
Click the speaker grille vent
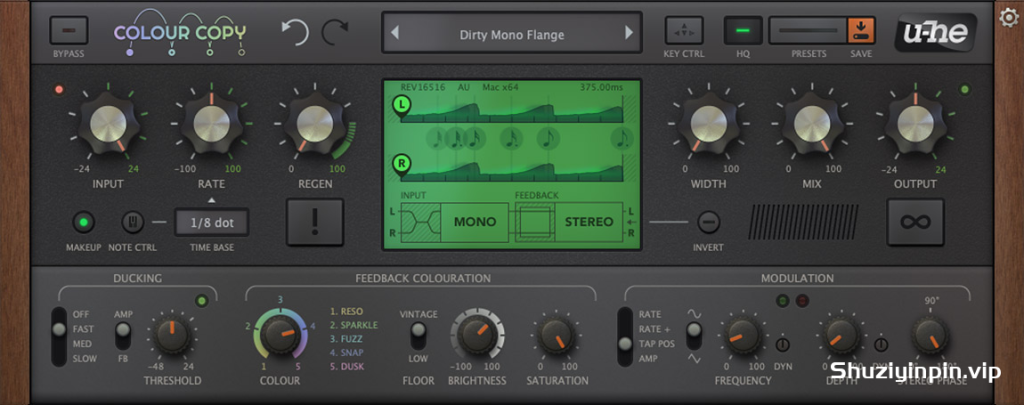tap(803, 222)
